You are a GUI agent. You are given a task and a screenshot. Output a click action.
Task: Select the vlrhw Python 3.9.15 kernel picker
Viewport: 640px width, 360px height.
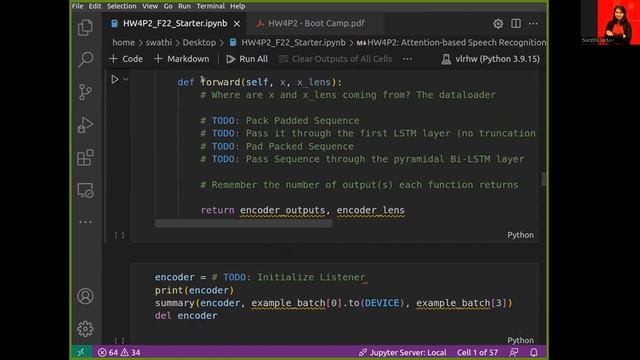coord(491,59)
